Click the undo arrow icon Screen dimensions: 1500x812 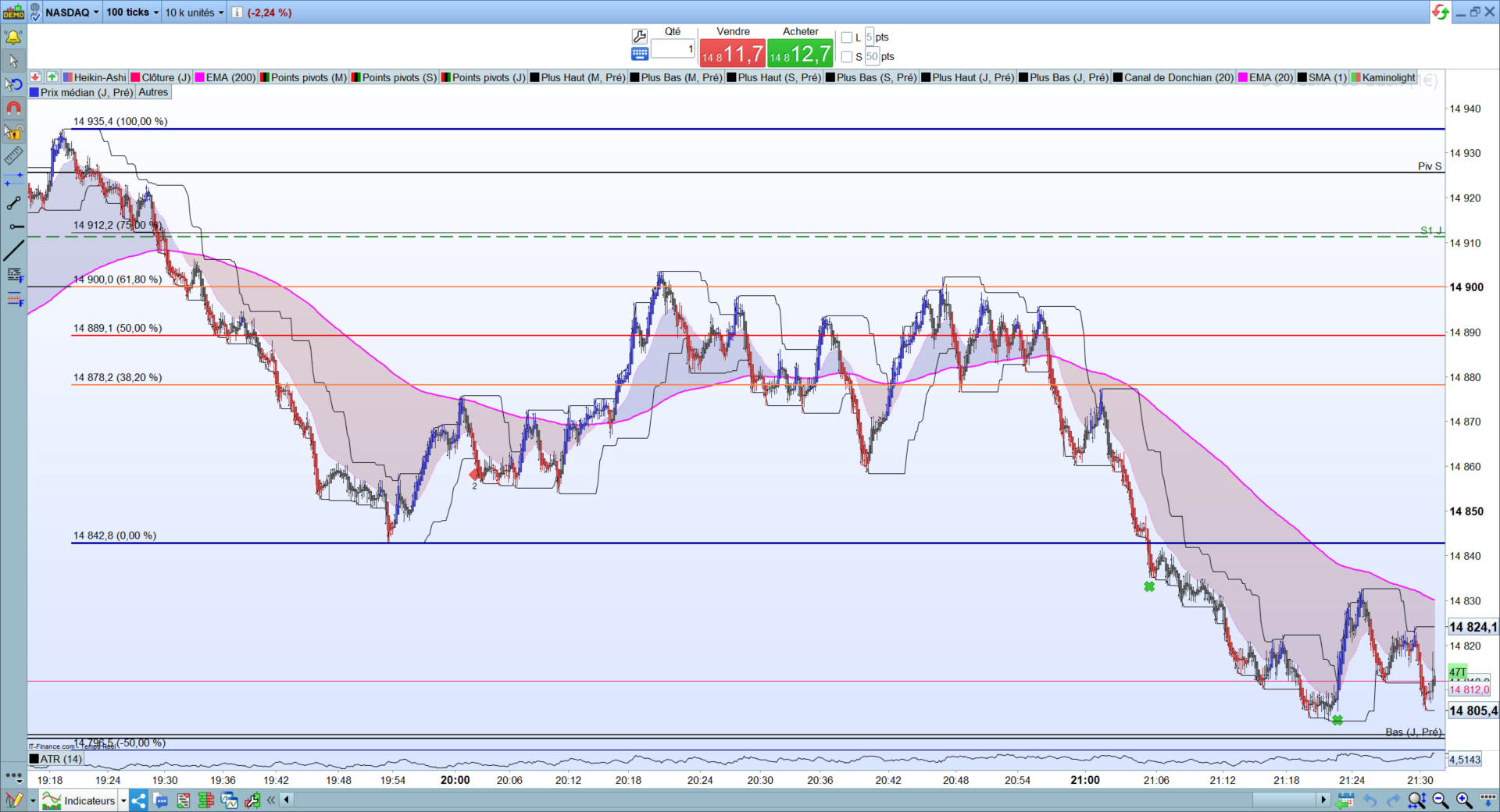tap(1370, 800)
